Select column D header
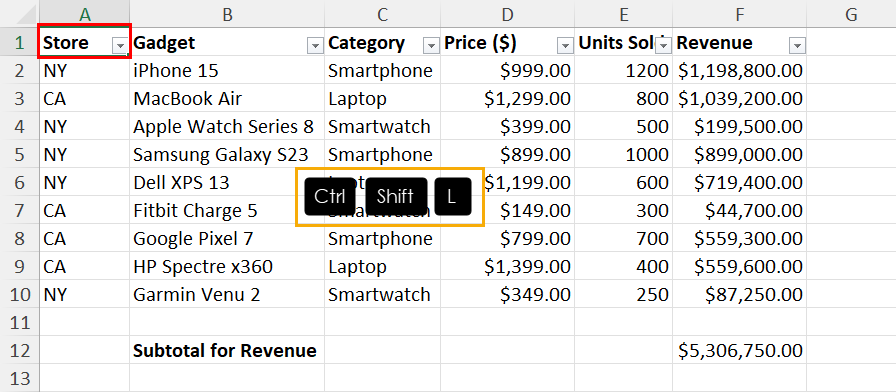This screenshot has height=392, width=896. click(507, 14)
